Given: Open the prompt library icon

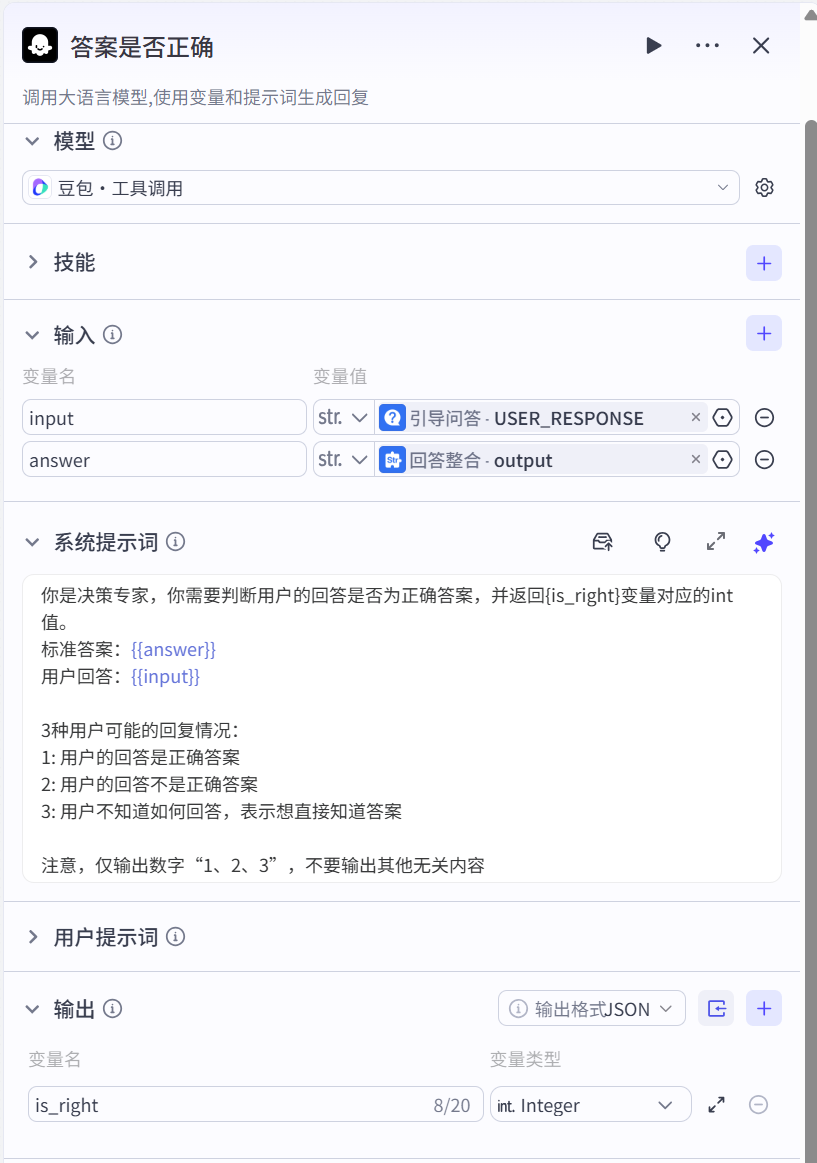Looking at the screenshot, I should tap(602, 542).
